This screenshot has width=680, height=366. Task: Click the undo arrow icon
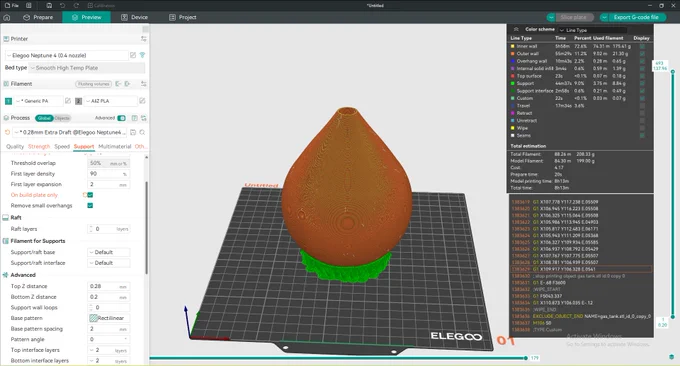tap(62, 5)
